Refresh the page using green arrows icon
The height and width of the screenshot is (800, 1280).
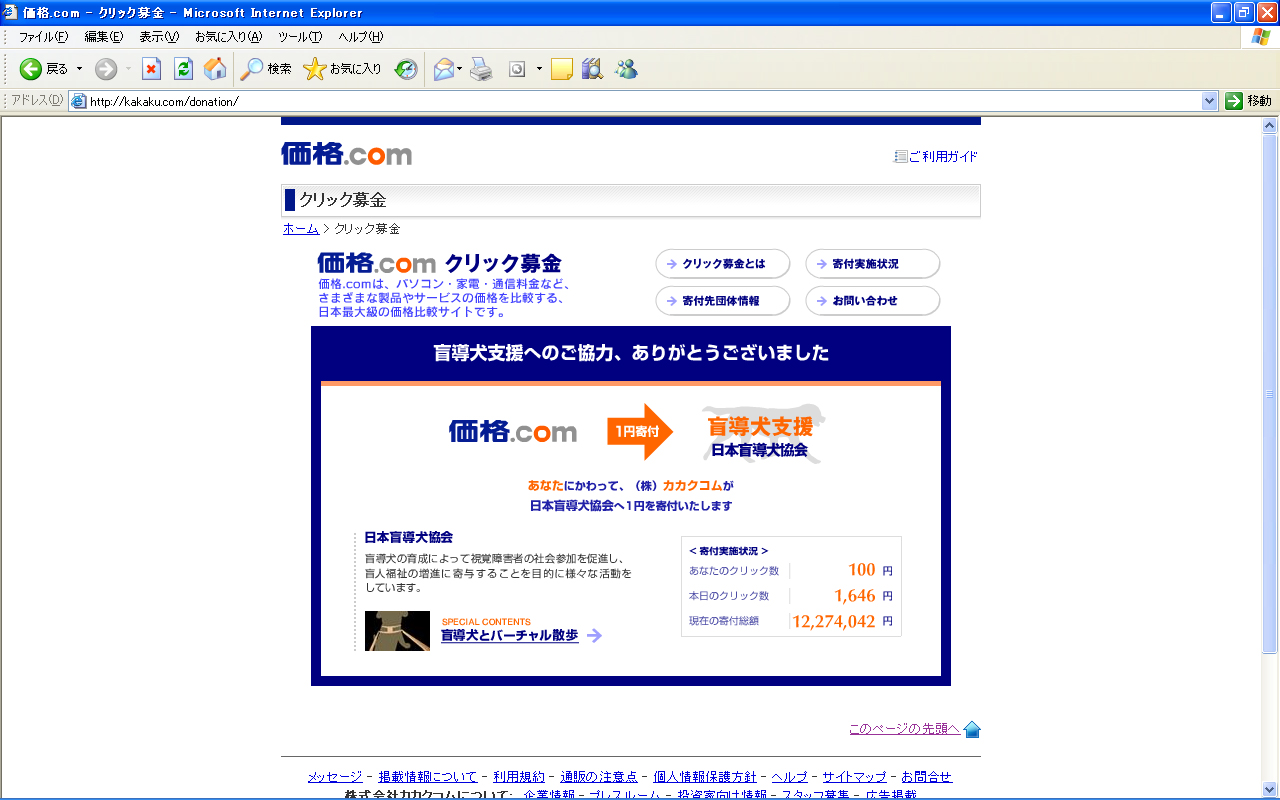pyautogui.click(x=183, y=69)
